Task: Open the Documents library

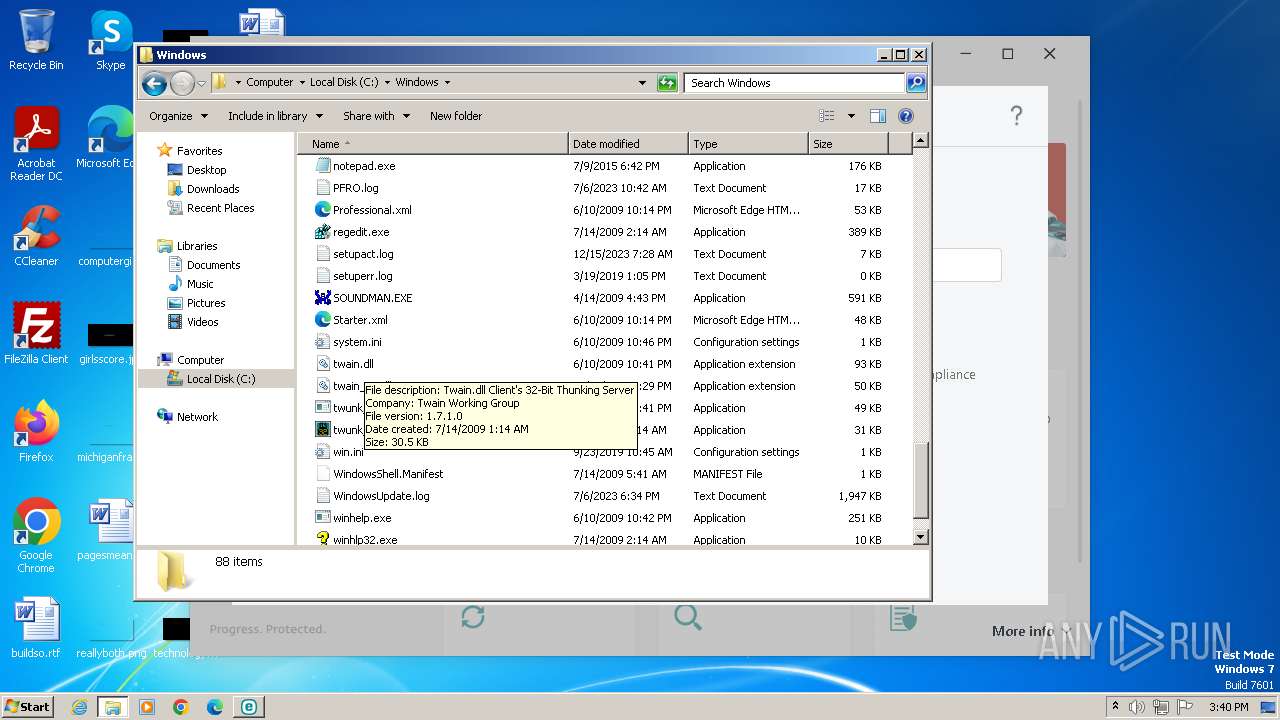Action: (213, 265)
